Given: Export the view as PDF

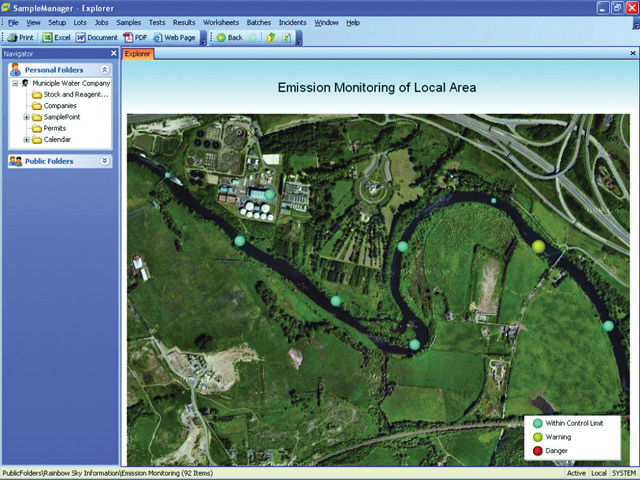Looking at the screenshot, I should (135, 37).
